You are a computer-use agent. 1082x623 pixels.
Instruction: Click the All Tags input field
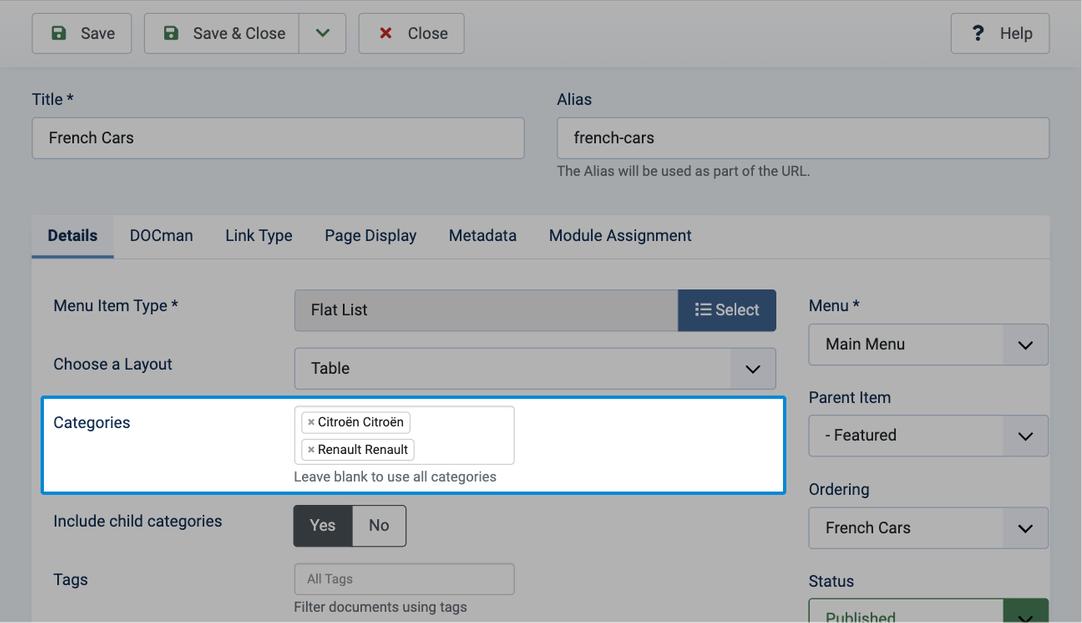(404, 580)
